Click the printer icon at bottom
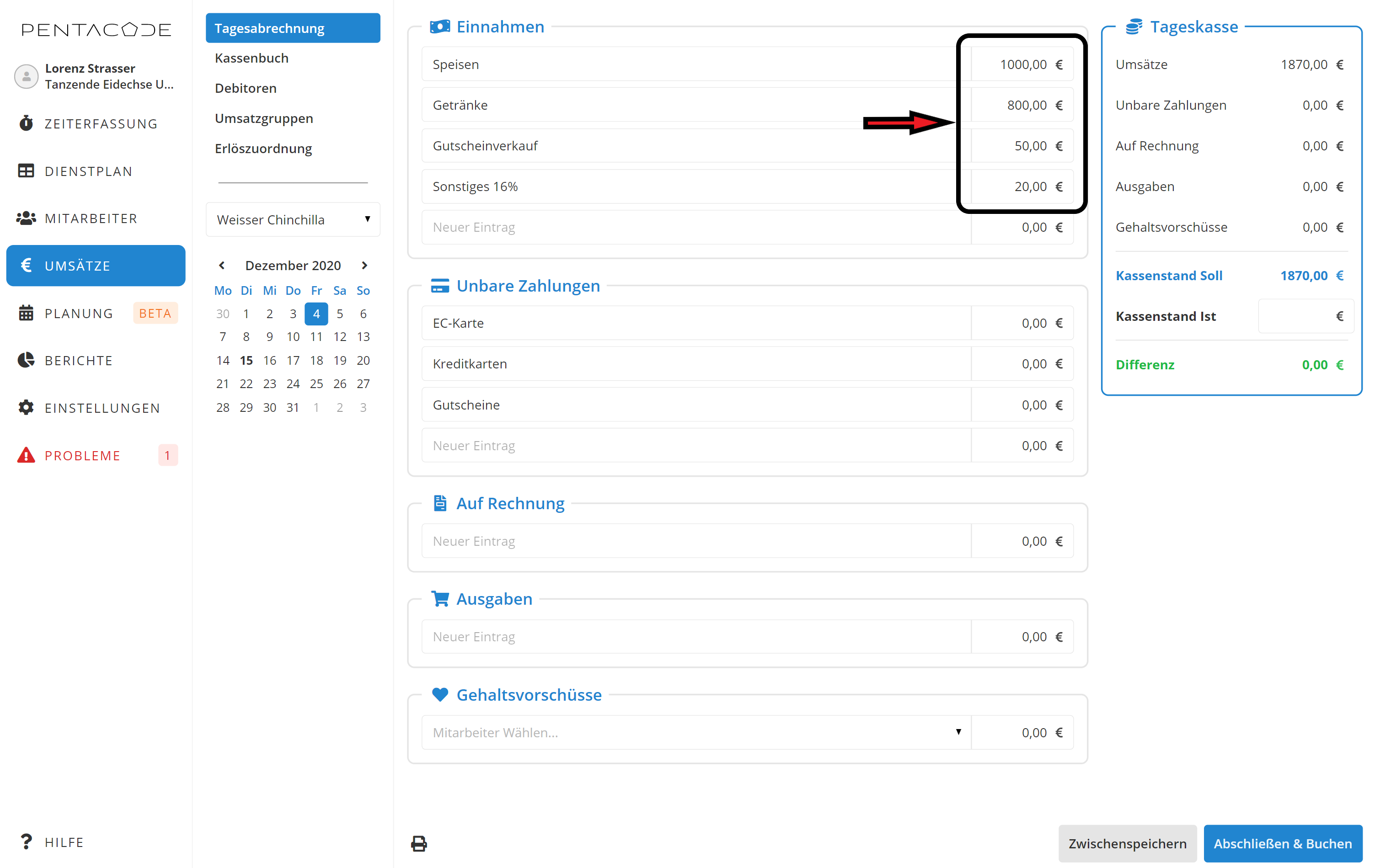Viewport: 1375px width, 868px height. tap(418, 843)
